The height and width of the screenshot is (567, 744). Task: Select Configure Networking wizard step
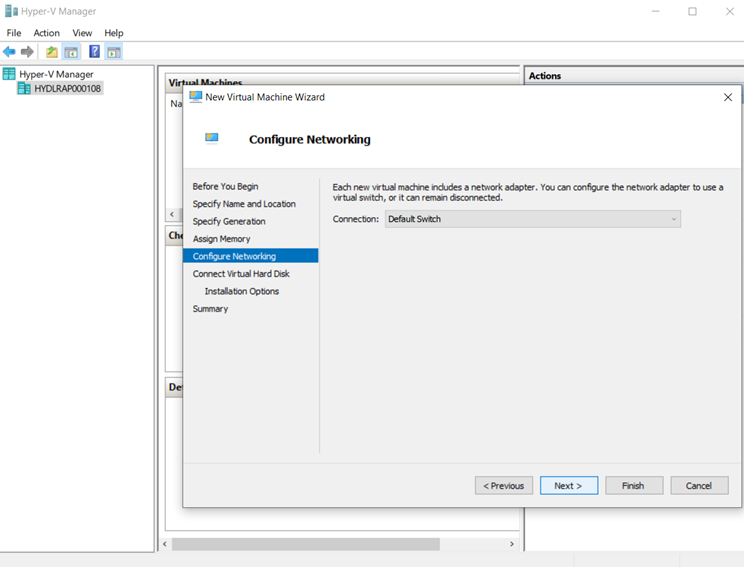pos(251,256)
